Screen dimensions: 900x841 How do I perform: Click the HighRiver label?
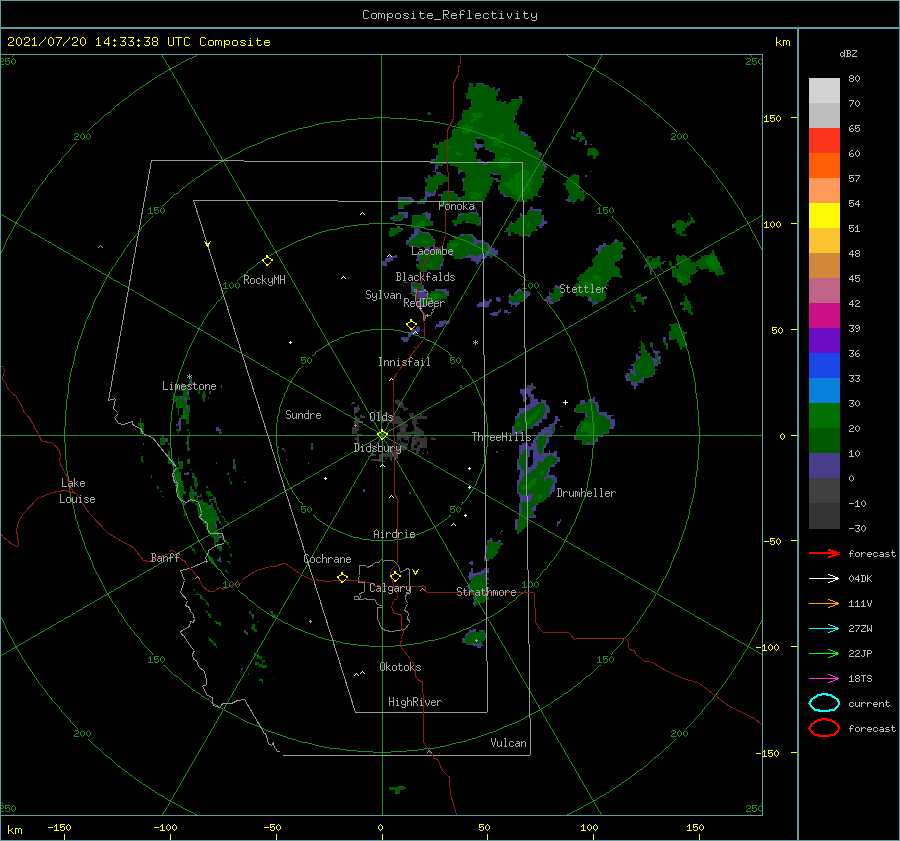click(415, 702)
